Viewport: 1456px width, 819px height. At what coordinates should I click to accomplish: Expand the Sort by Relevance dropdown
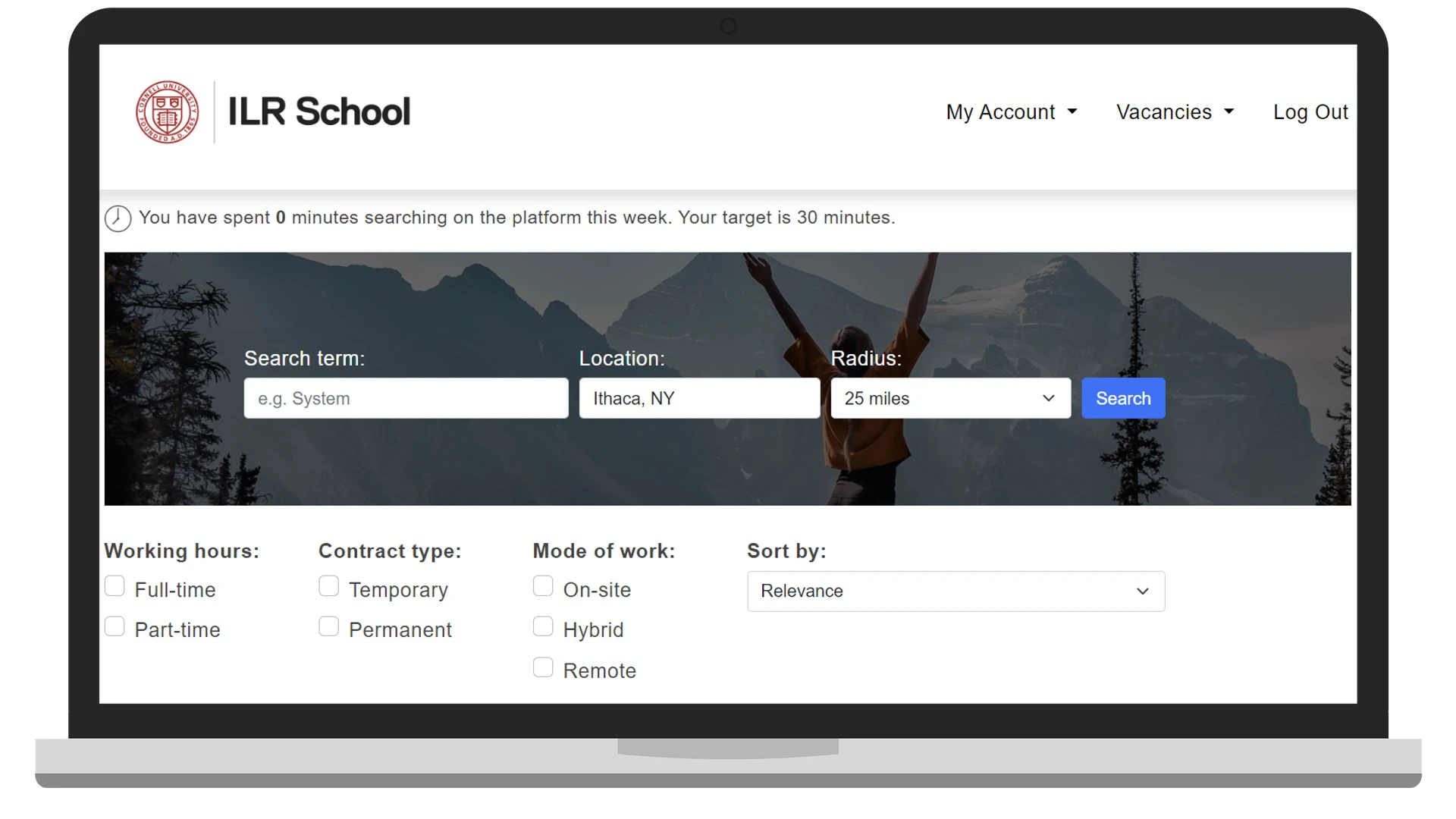pyautogui.click(x=956, y=591)
